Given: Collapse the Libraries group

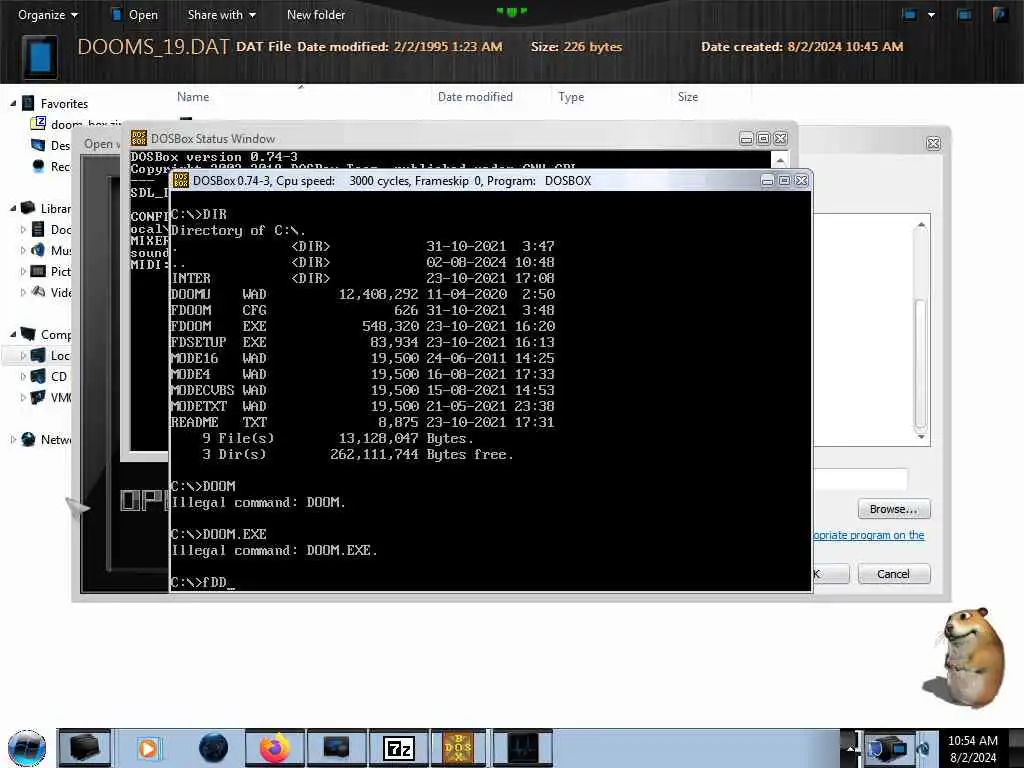Looking at the screenshot, I should (13, 208).
